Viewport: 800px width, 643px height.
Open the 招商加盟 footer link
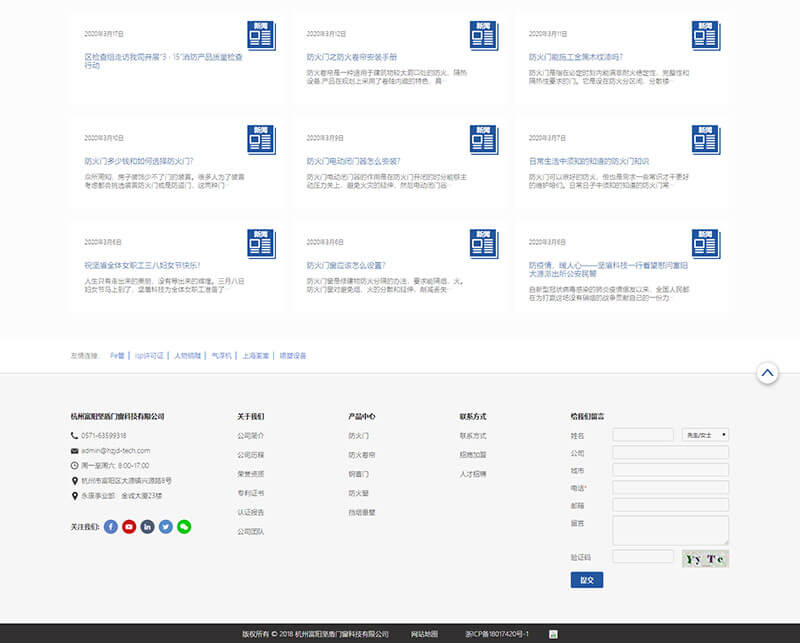click(473, 455)
